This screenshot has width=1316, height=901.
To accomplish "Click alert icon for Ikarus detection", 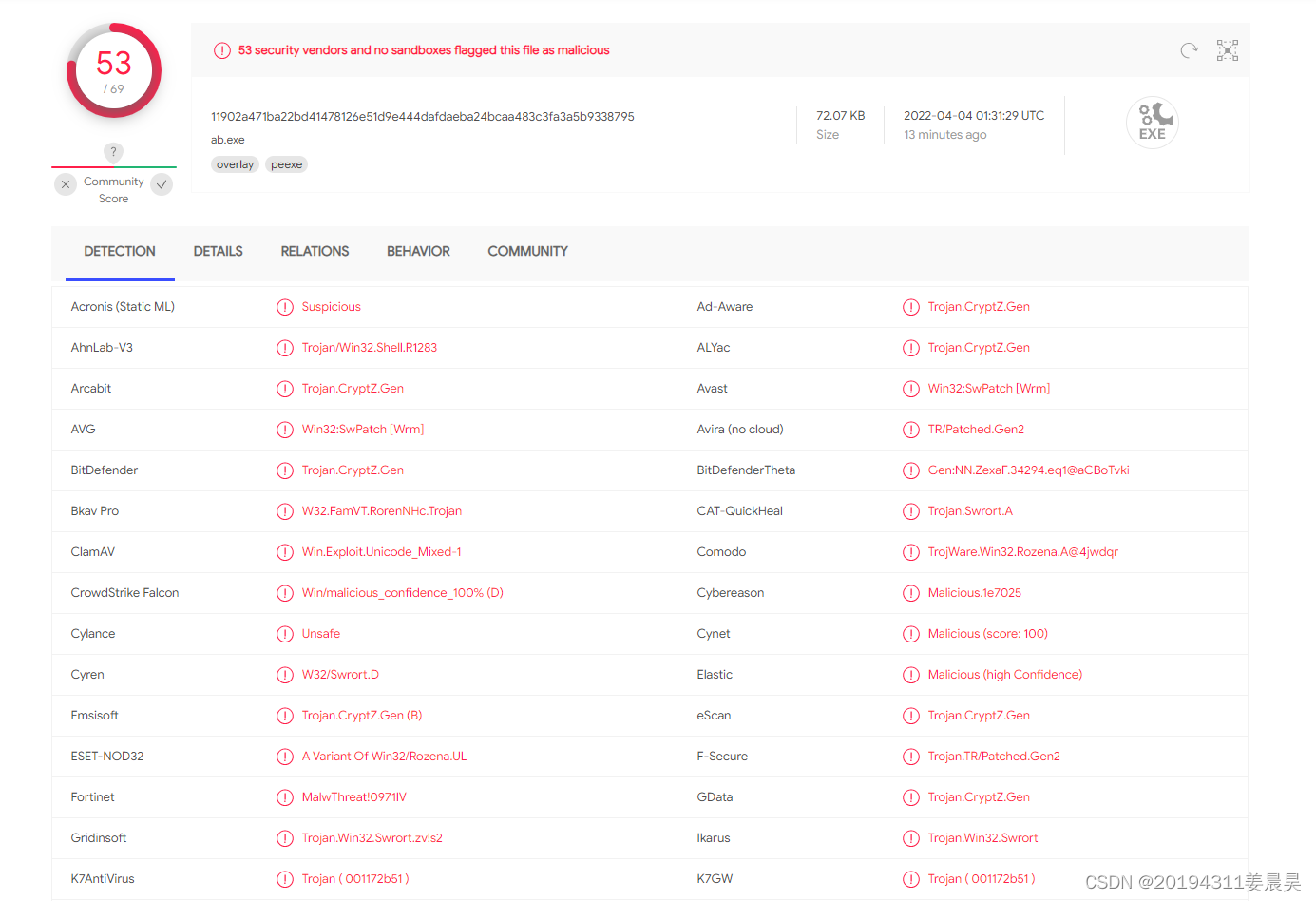I will point(911,838).
